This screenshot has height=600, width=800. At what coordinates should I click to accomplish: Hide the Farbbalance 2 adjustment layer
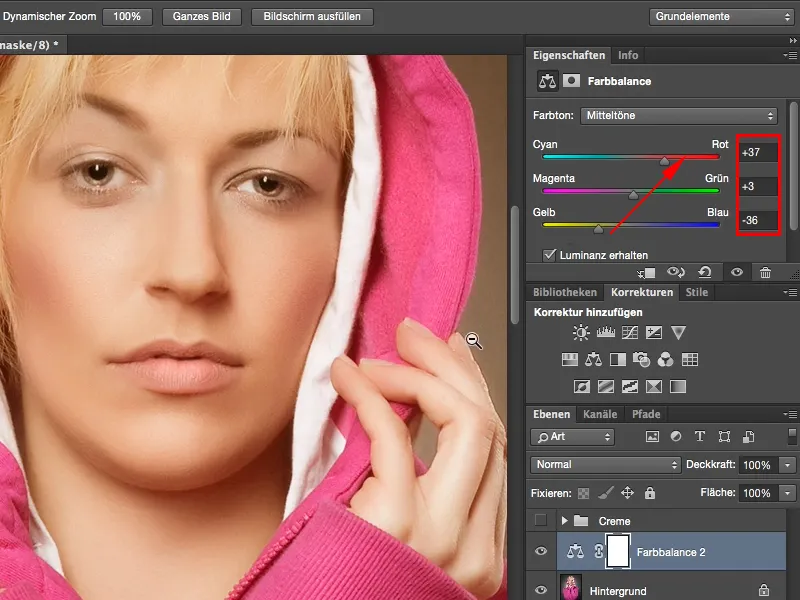(x=541, y=551)
